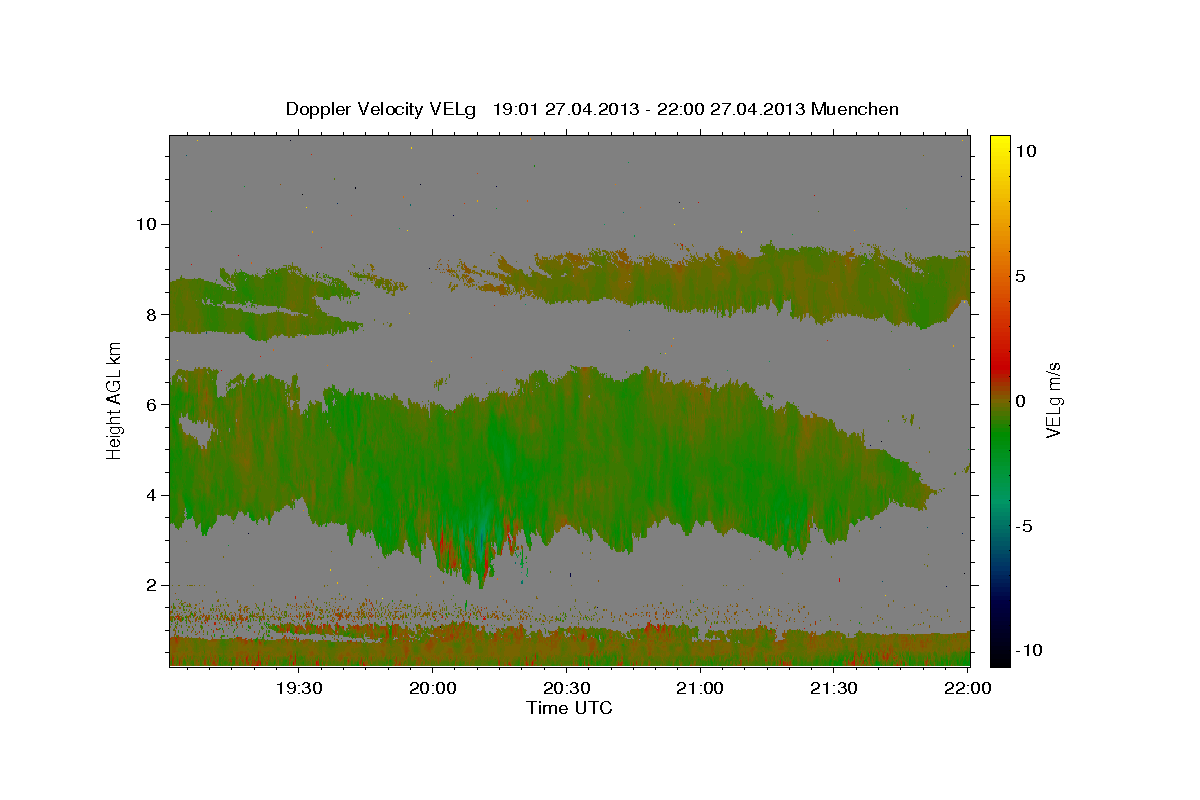Click the date 'Muenchen' in the title

(x=855, y=109)
